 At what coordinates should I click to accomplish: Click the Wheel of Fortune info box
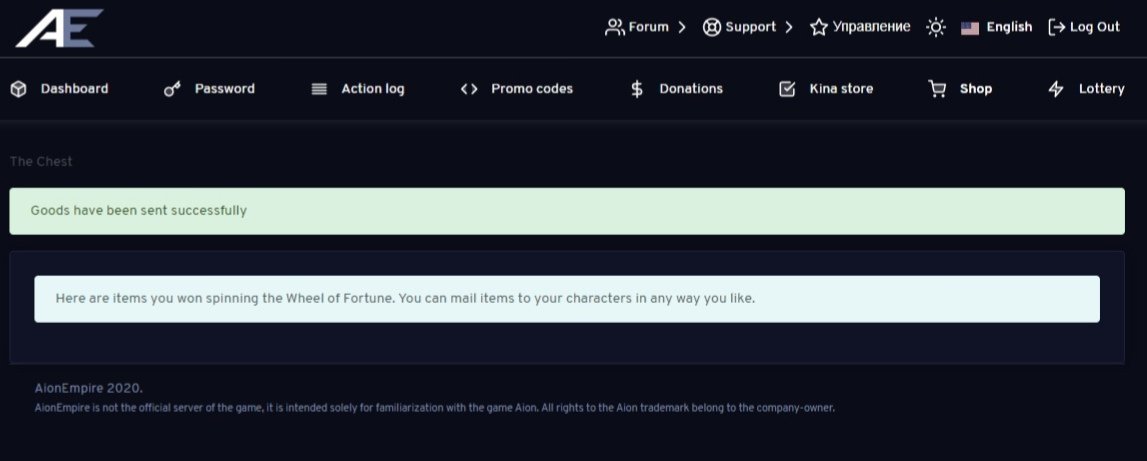coord(567,299)
